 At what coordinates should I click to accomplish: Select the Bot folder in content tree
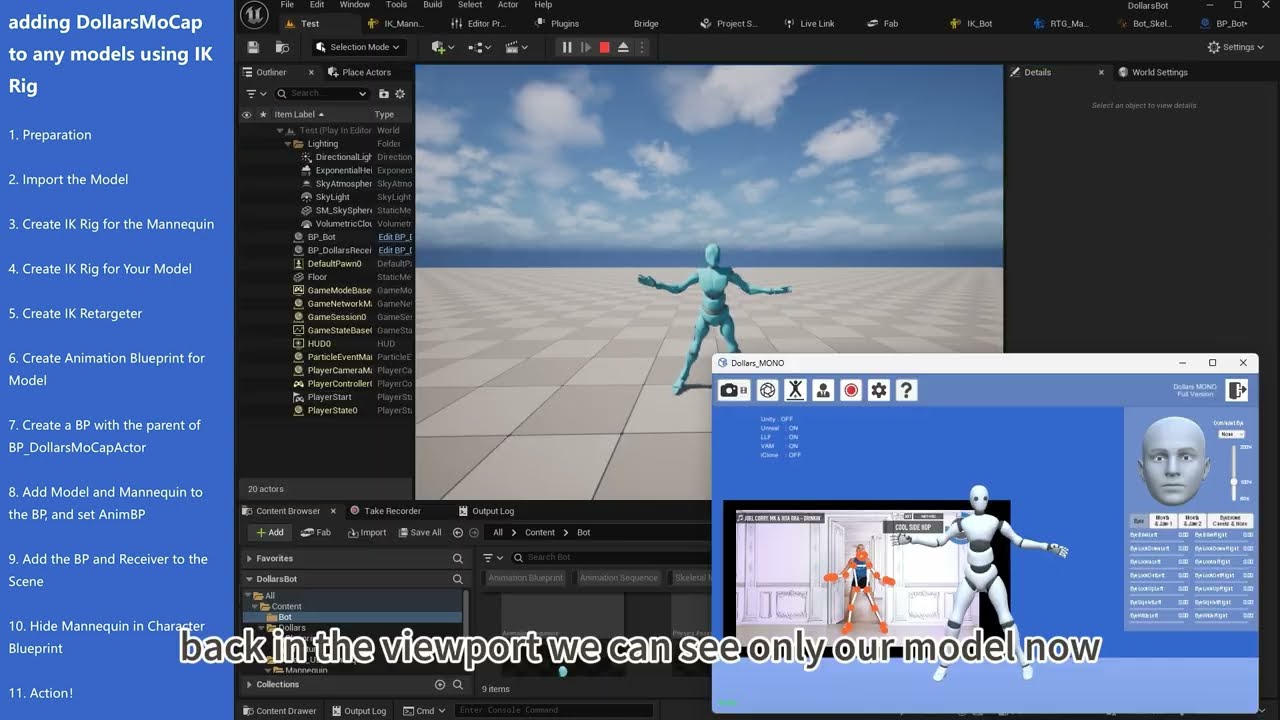[x=285, y=617]
